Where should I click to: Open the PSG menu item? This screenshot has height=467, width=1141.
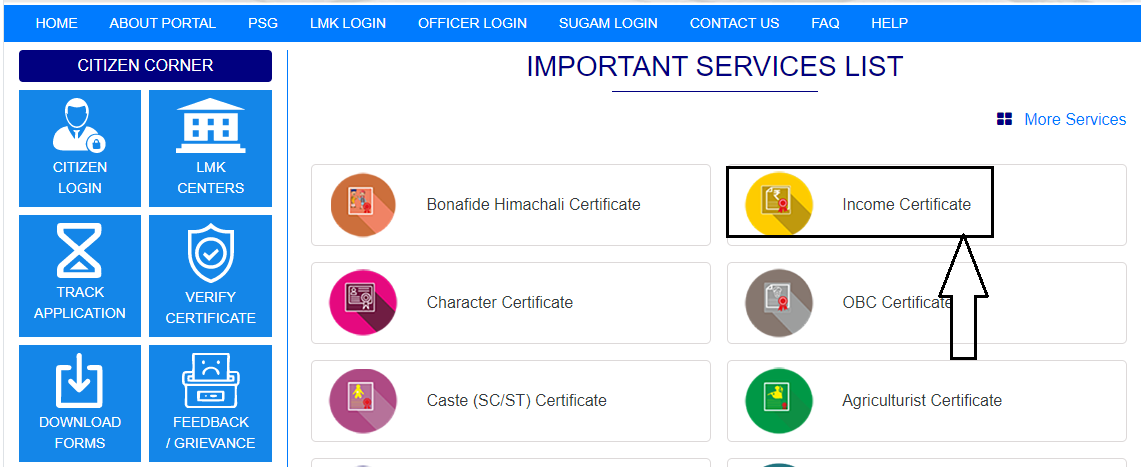[x=263, y=23]
